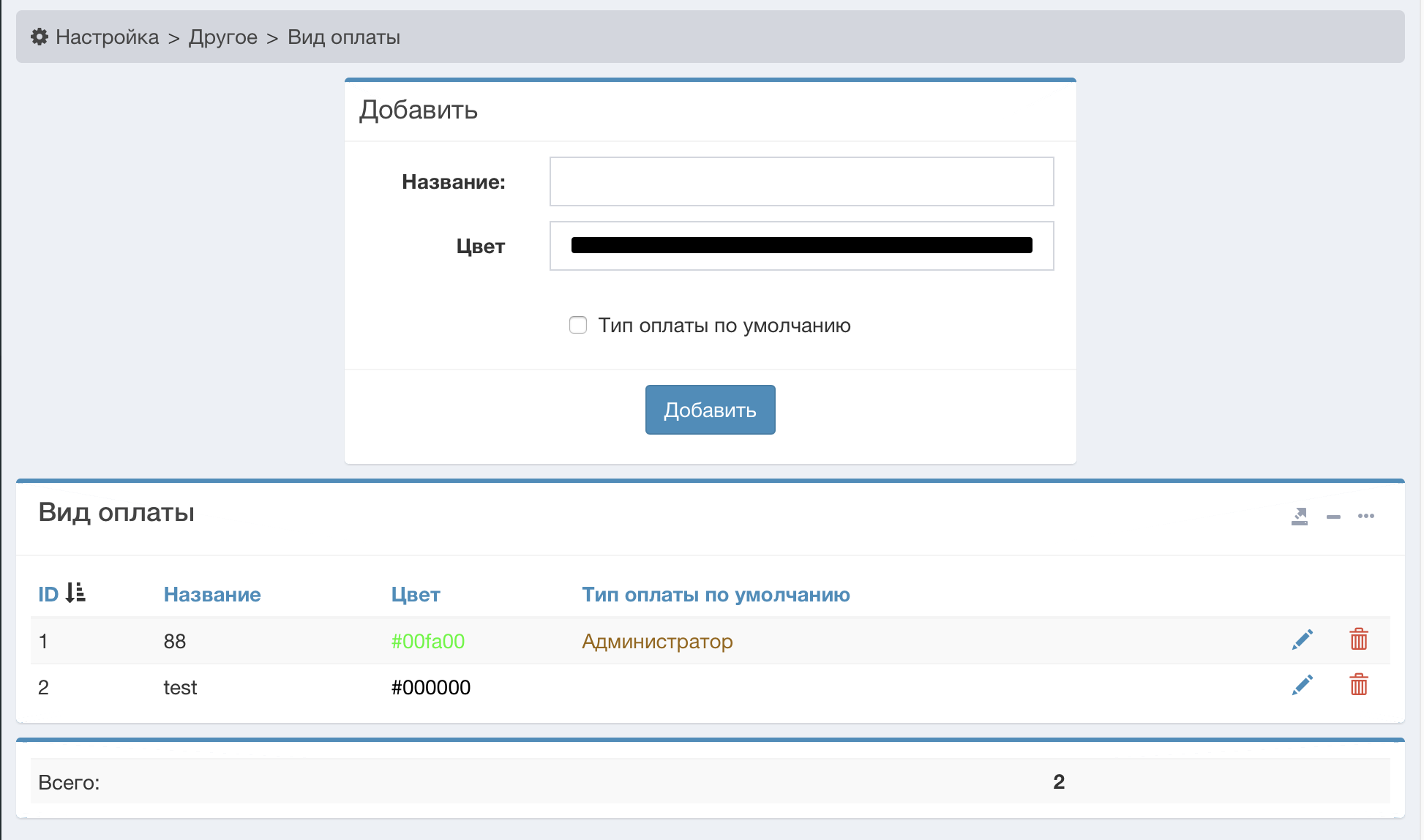Edit payment type 88 with pencil icon

click(x=1303, y=640)
